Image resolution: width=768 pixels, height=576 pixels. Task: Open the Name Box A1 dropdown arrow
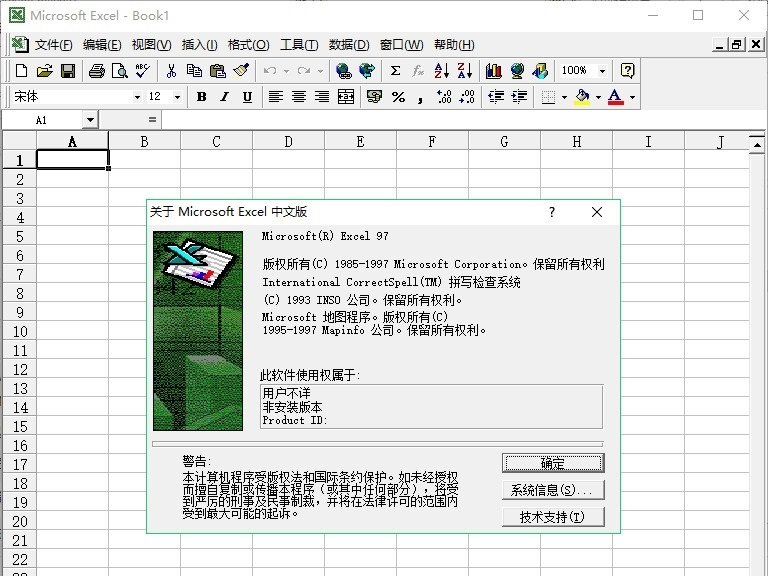coord(90,120)
